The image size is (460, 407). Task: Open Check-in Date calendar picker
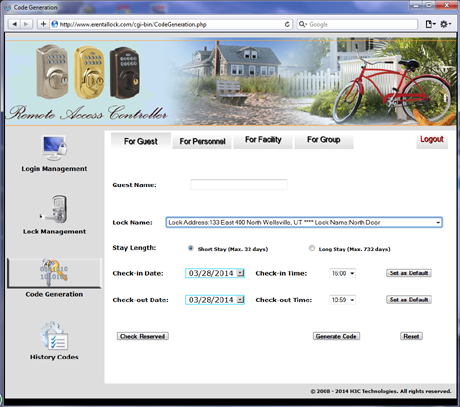pos(240,273)
